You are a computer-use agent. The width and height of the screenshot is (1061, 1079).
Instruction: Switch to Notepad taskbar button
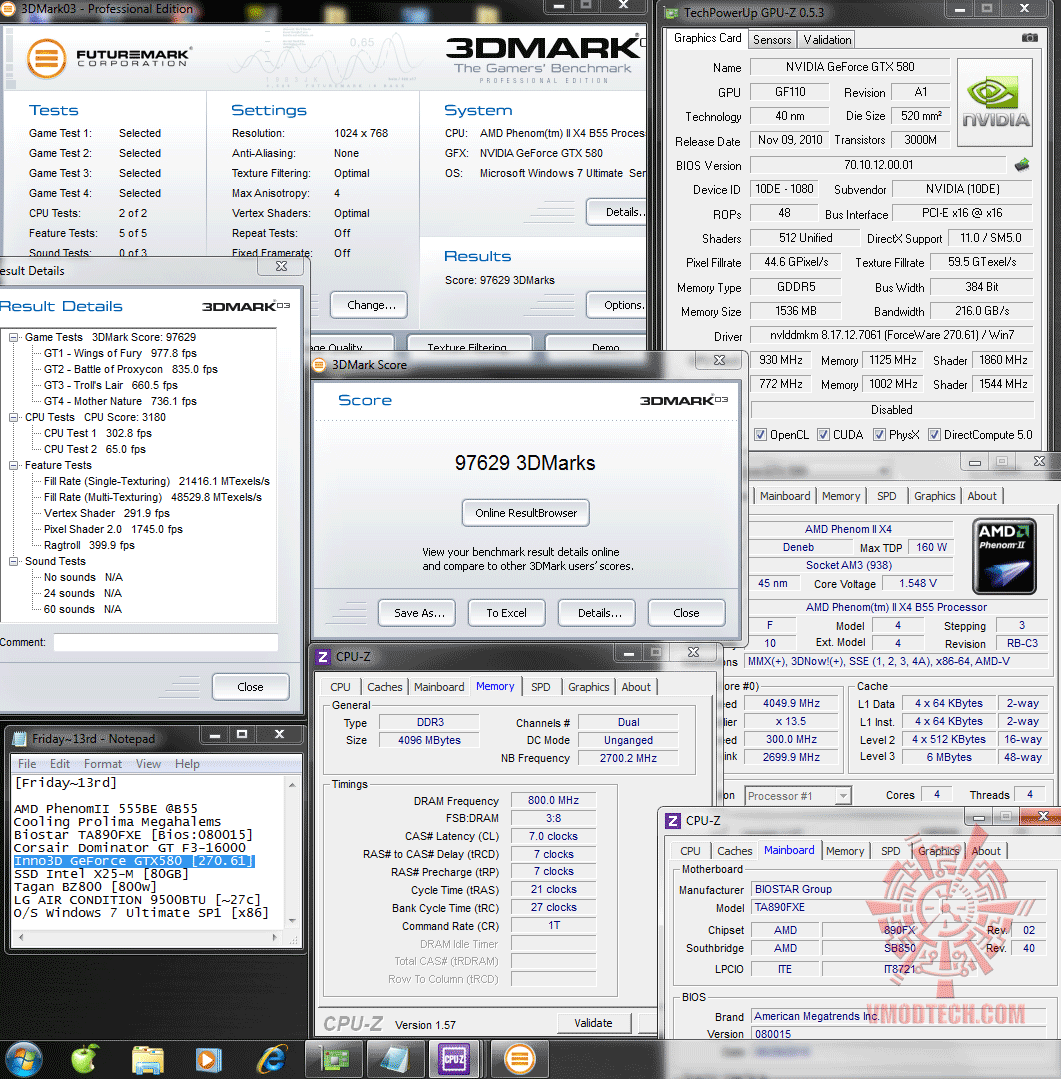(395, 1060)
